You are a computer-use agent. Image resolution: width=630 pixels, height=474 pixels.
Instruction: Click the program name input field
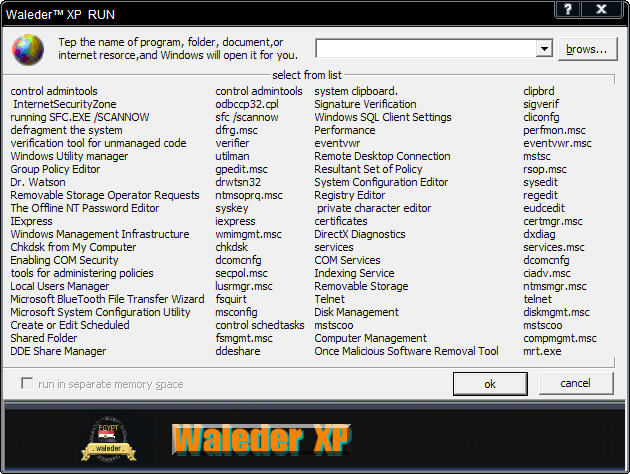coord(426,49)
